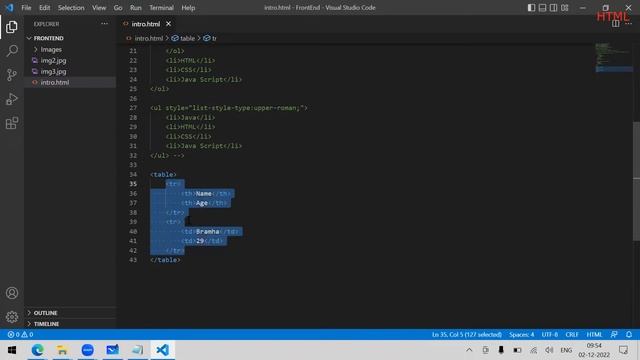Image resolution: width=640 pixels, height=360 pixels.
Task: Open the Zoom app from taskbar
Action: pyautogui.click(x=87, y=350)
